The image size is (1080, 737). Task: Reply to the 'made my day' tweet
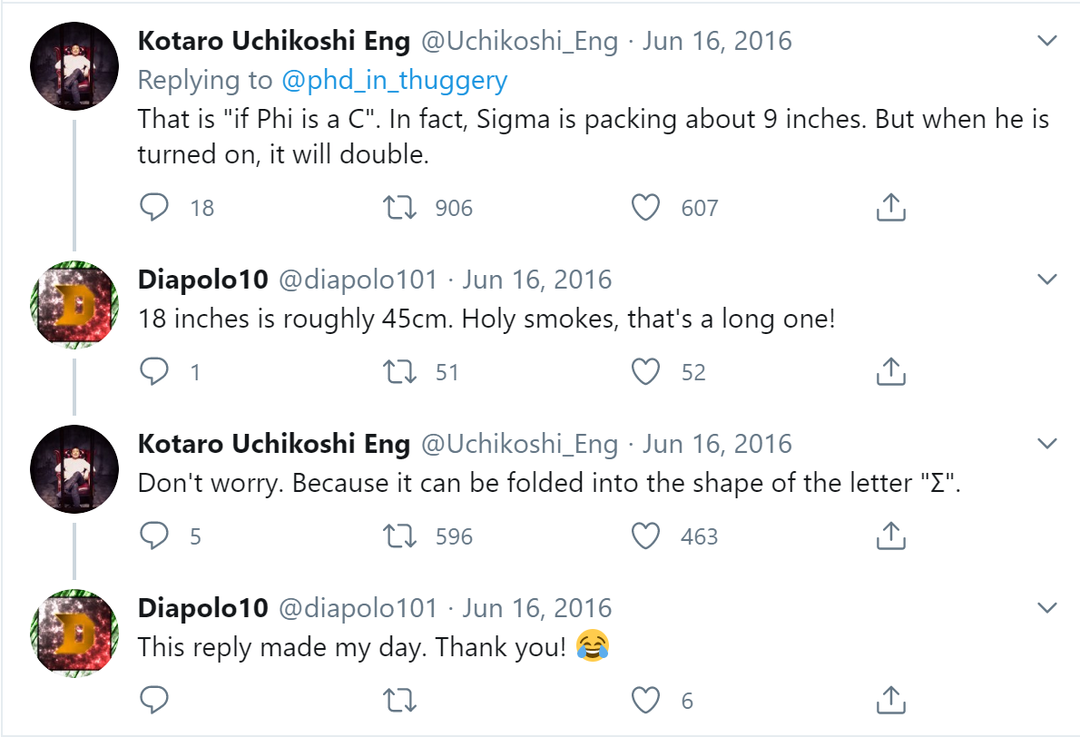click(154, 700)
